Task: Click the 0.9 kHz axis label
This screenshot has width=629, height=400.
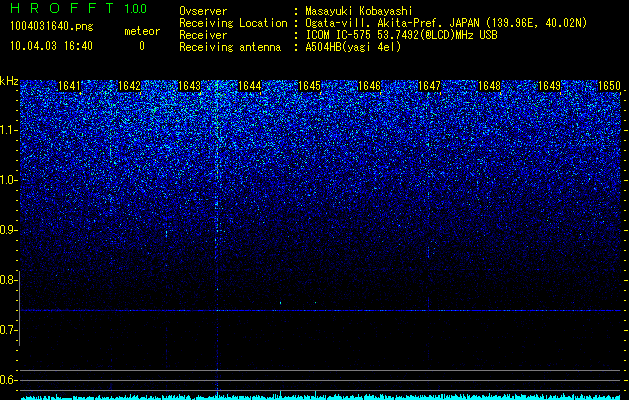Action: (8, 230)
